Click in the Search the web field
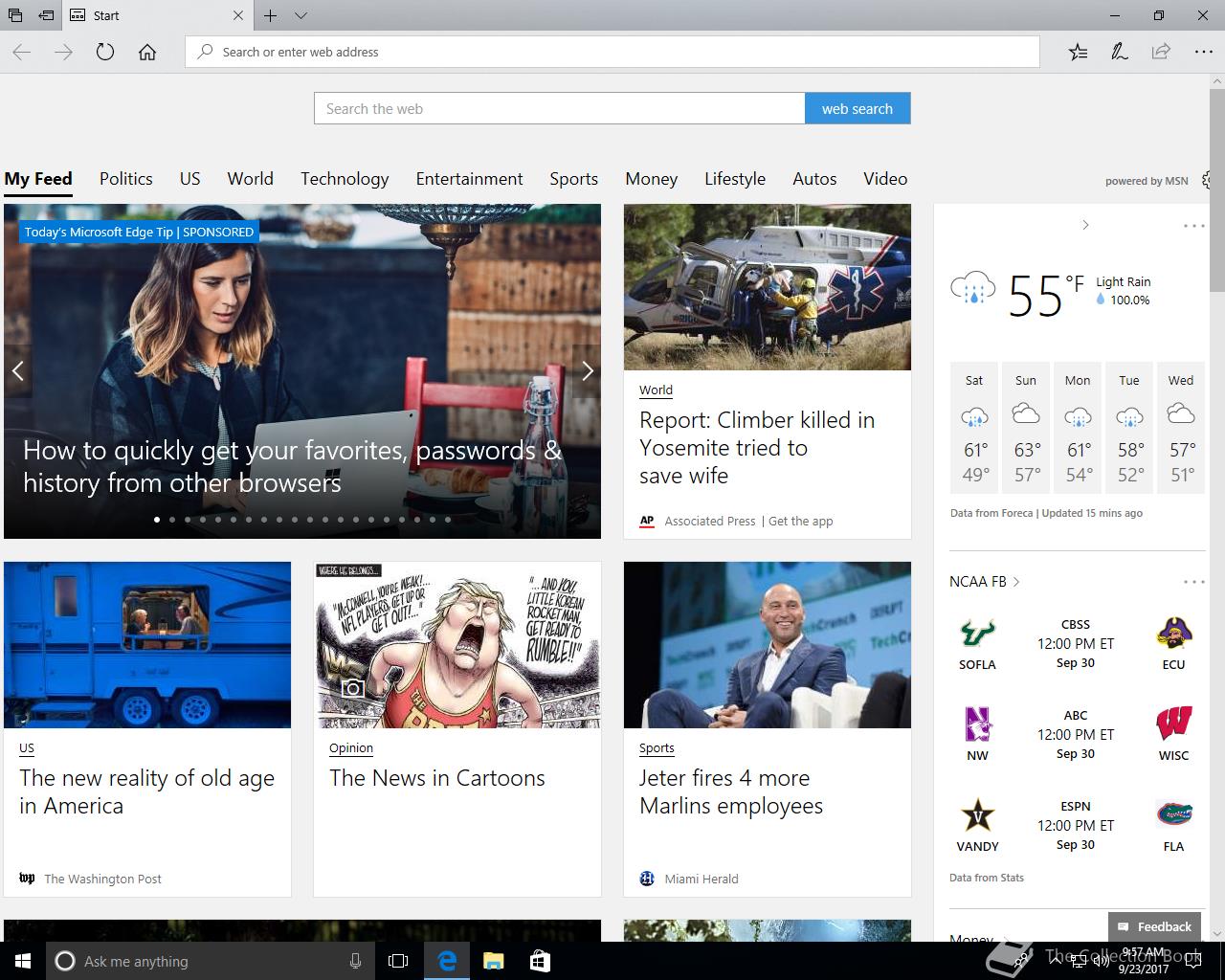The height and width of the screenshot is (980, 1225). point(560,108)
